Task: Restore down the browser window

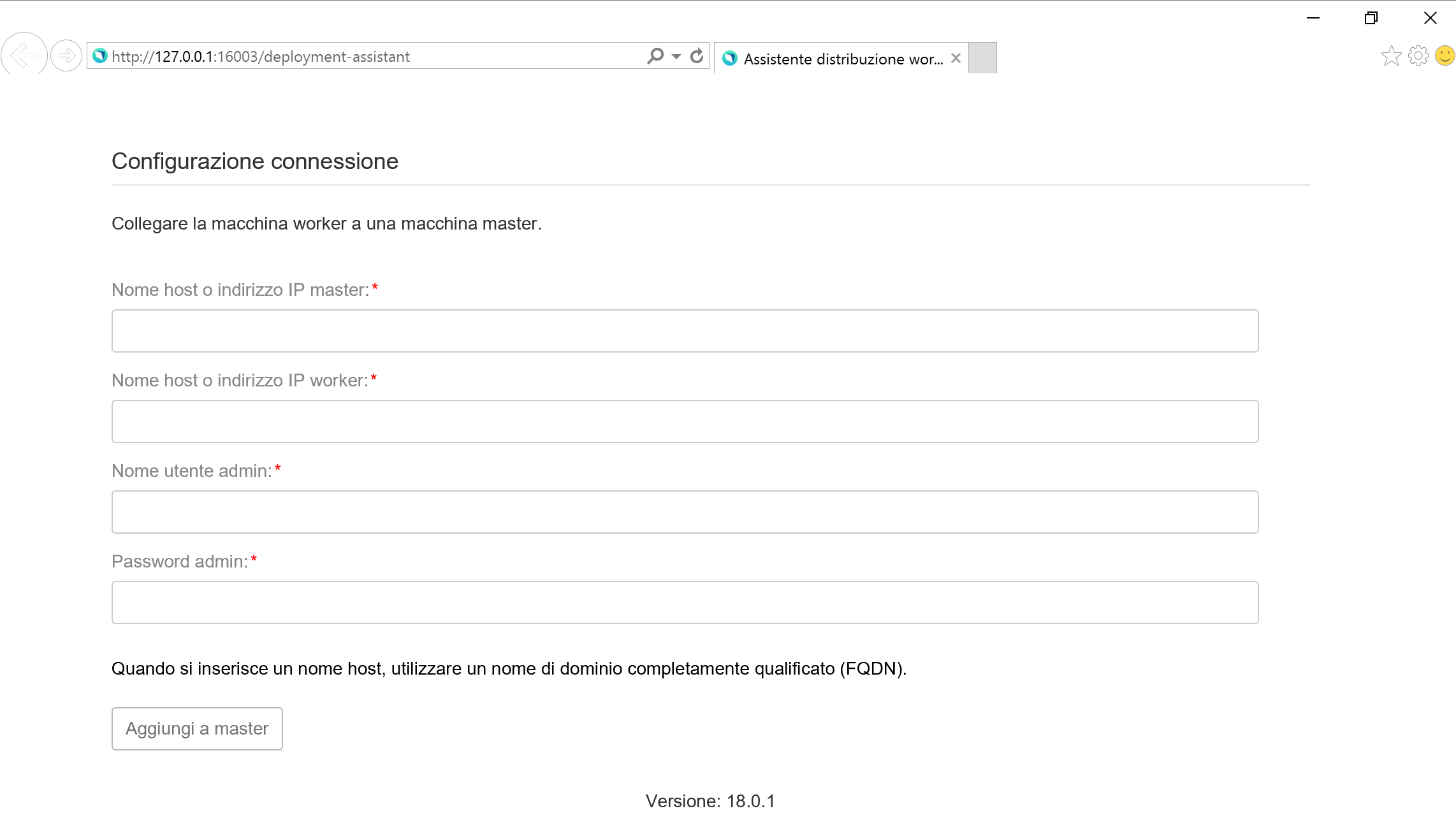Action: [1371, 18]
